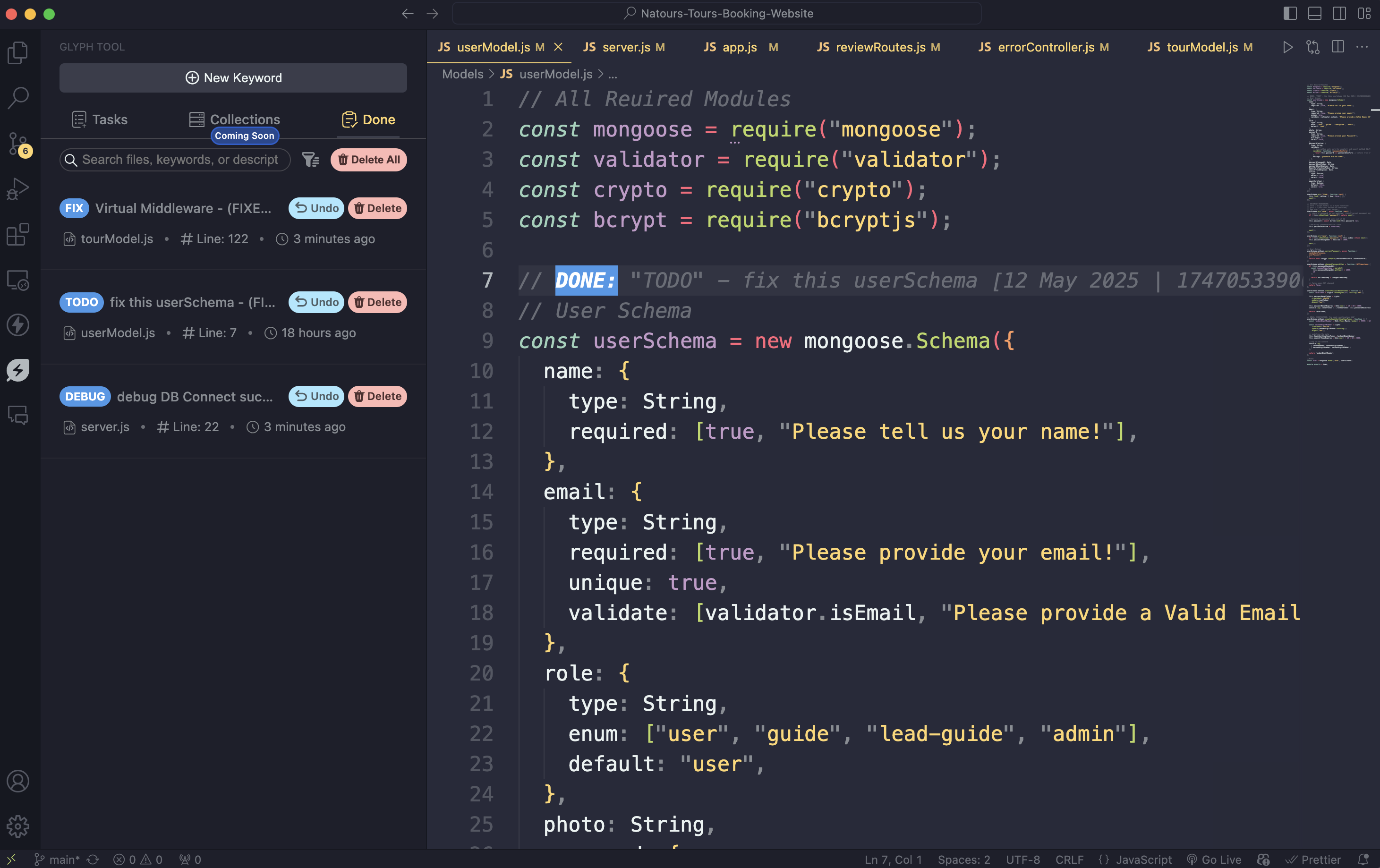Undo the FIX Virtual Middleware item
1380x868 pixels.
316,208
